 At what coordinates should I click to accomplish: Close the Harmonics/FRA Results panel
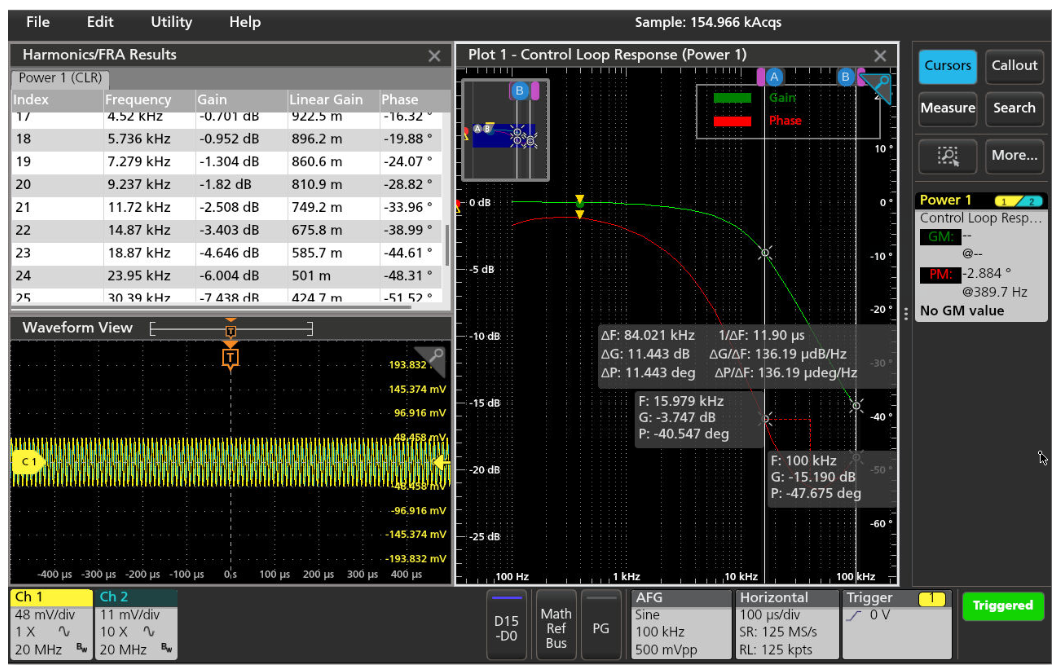[434, 56]
